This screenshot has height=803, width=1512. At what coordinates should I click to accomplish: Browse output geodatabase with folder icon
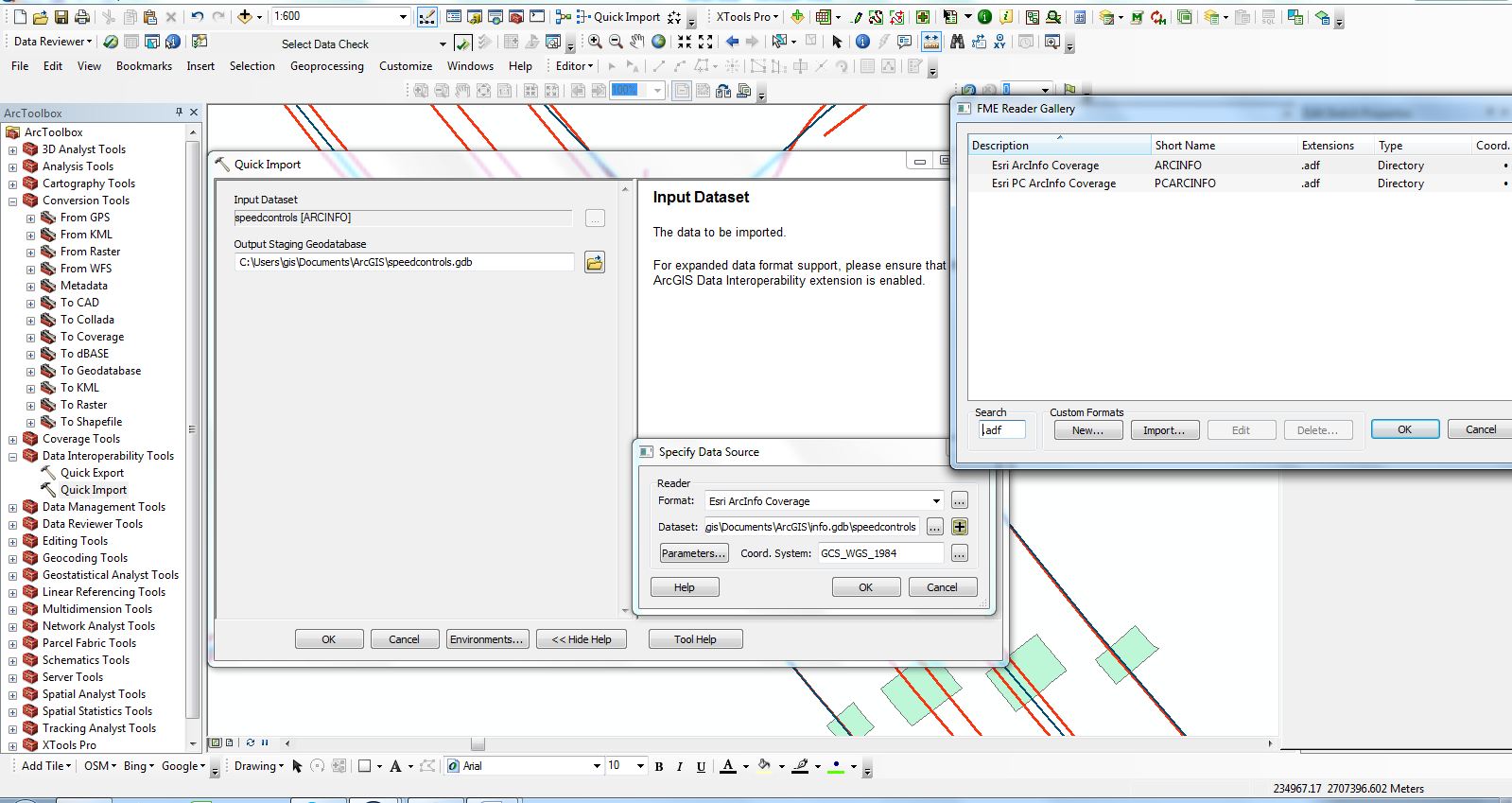[594, 263]
